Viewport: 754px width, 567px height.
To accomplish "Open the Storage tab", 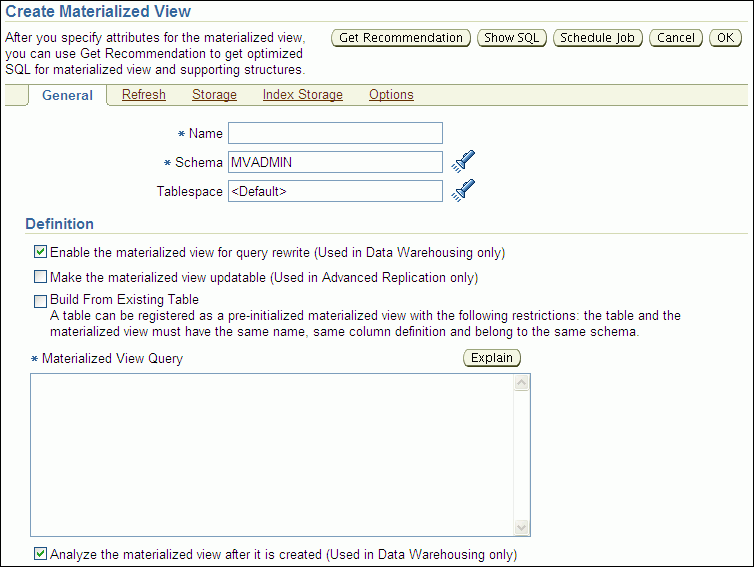I will (214, 95).
